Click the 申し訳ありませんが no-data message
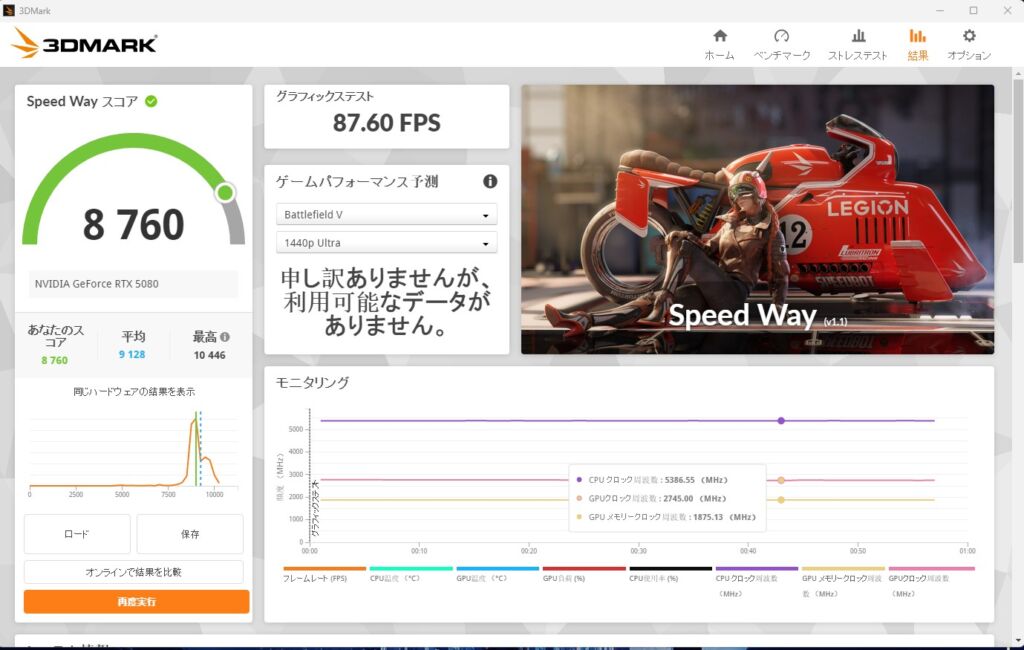This screenshot has height=650, width=1024. coord(387,301)
